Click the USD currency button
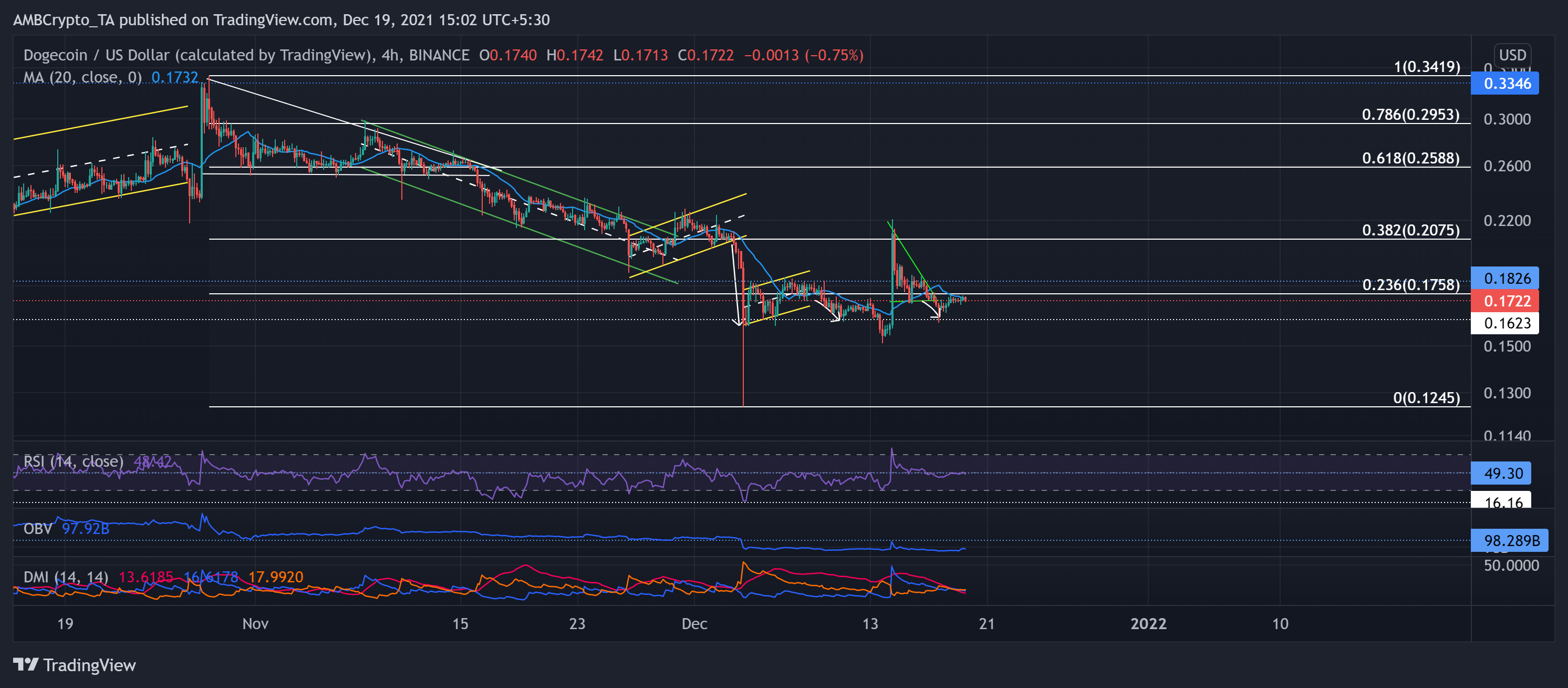The image size is (1568, 688). click(1512, 55)
